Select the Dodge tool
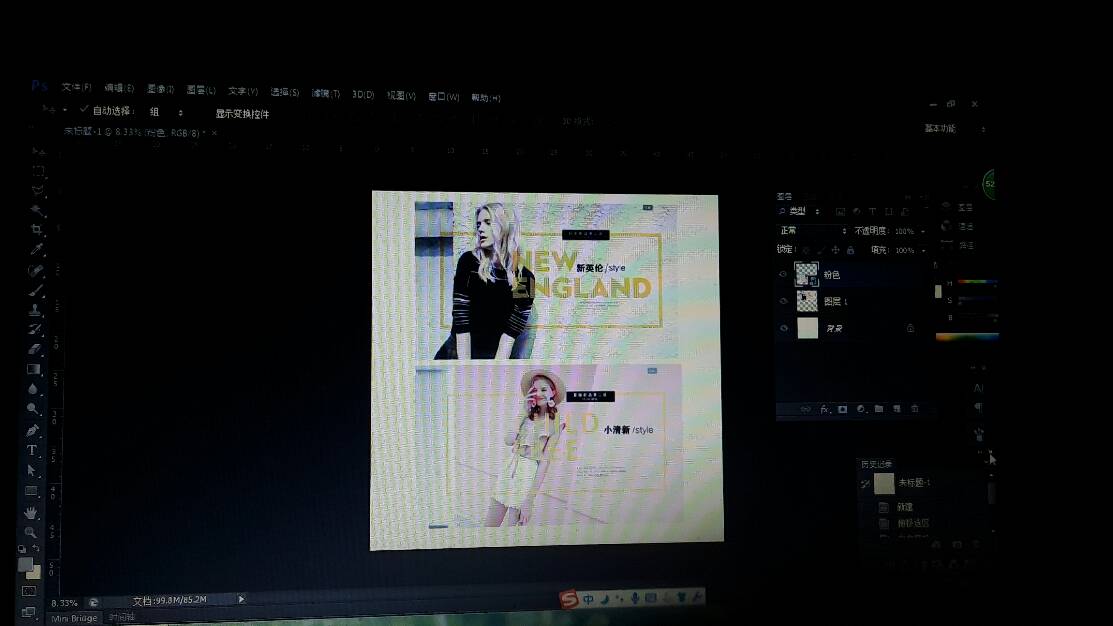The image size is (1113, 626). click(x=33, y=409)
